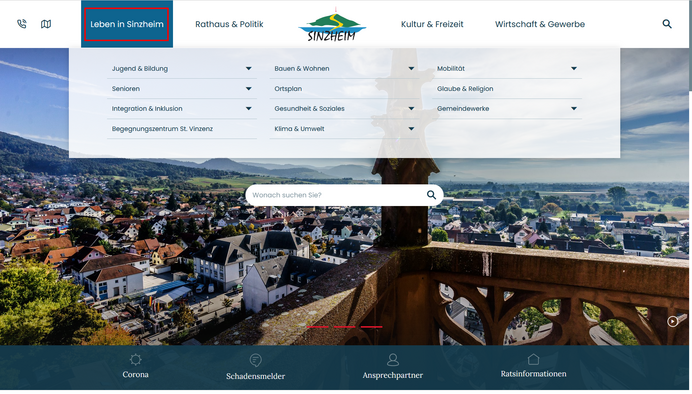The height and width of the screenshot is (394, 692).
Task: Open the map icon in header
Action: [x=46, y=24]
